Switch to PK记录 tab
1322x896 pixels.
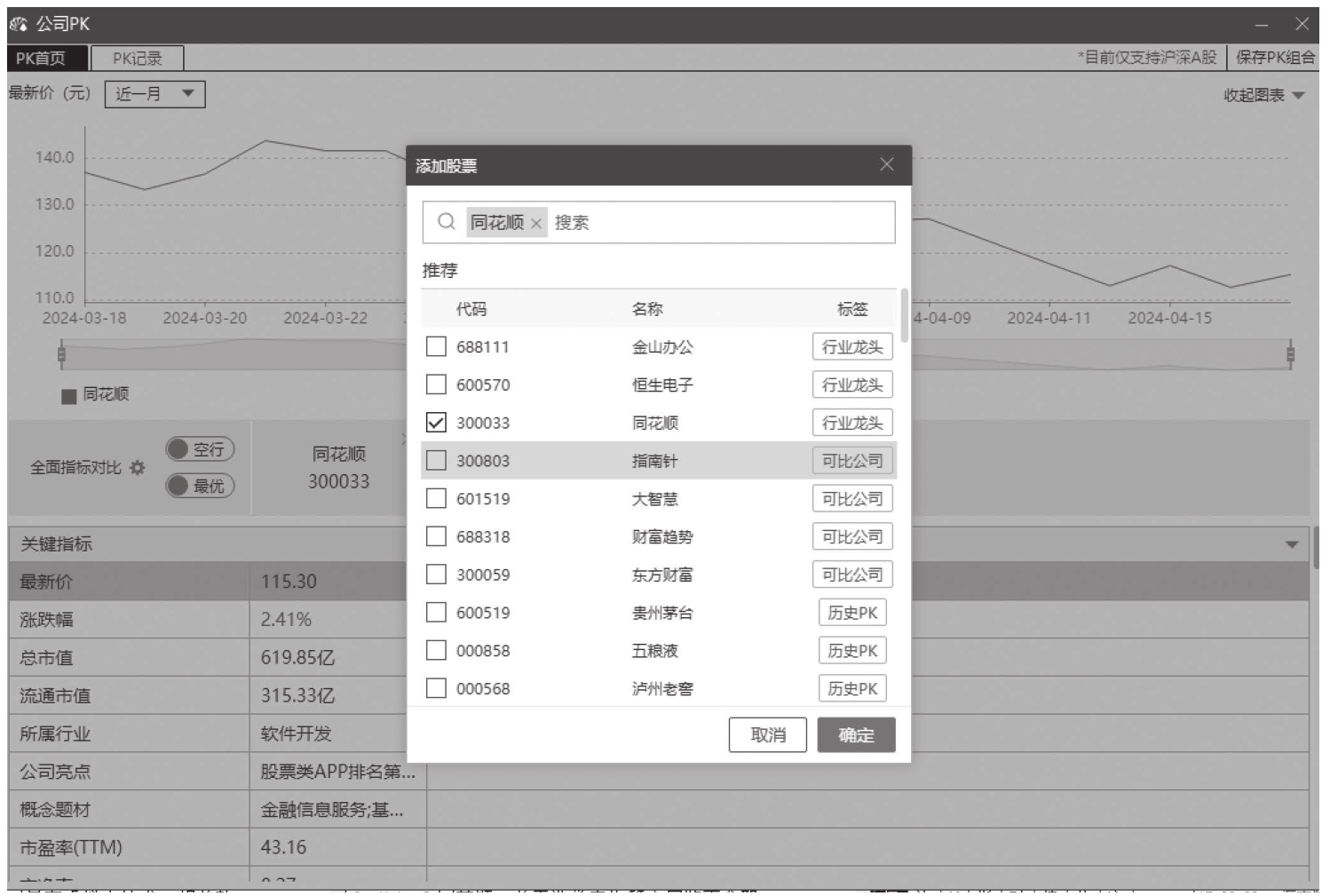click(x=138, y=59)
